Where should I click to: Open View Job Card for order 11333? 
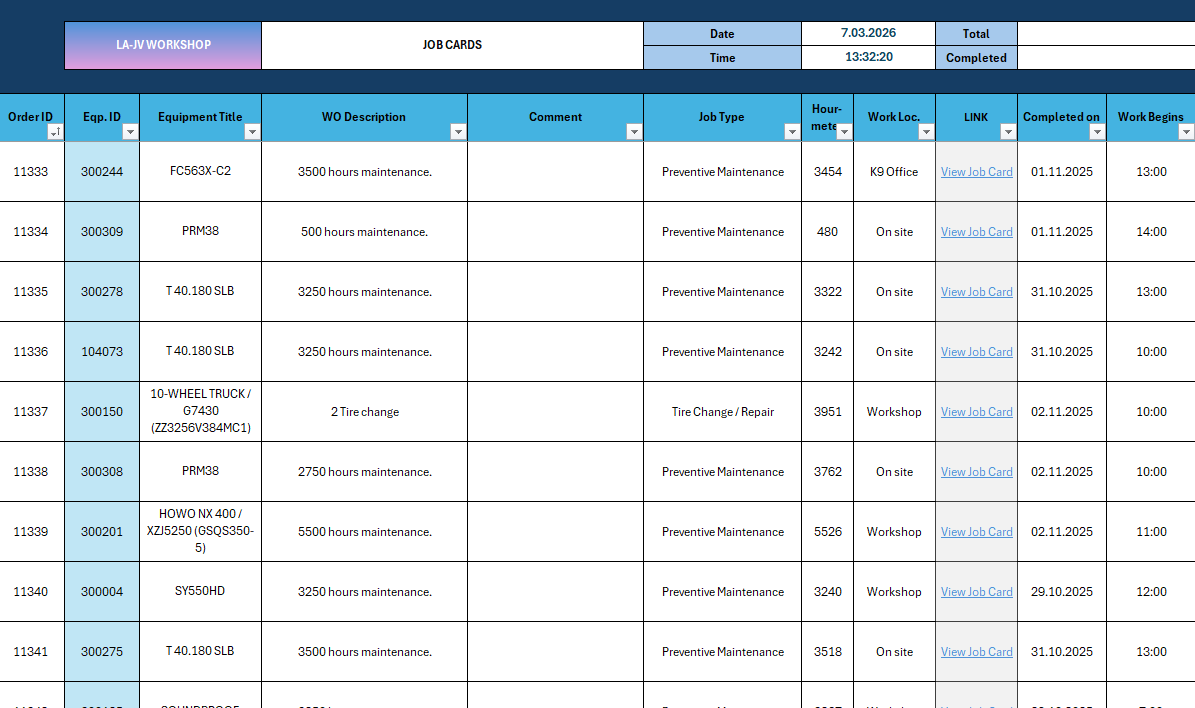tap(976, 171)
